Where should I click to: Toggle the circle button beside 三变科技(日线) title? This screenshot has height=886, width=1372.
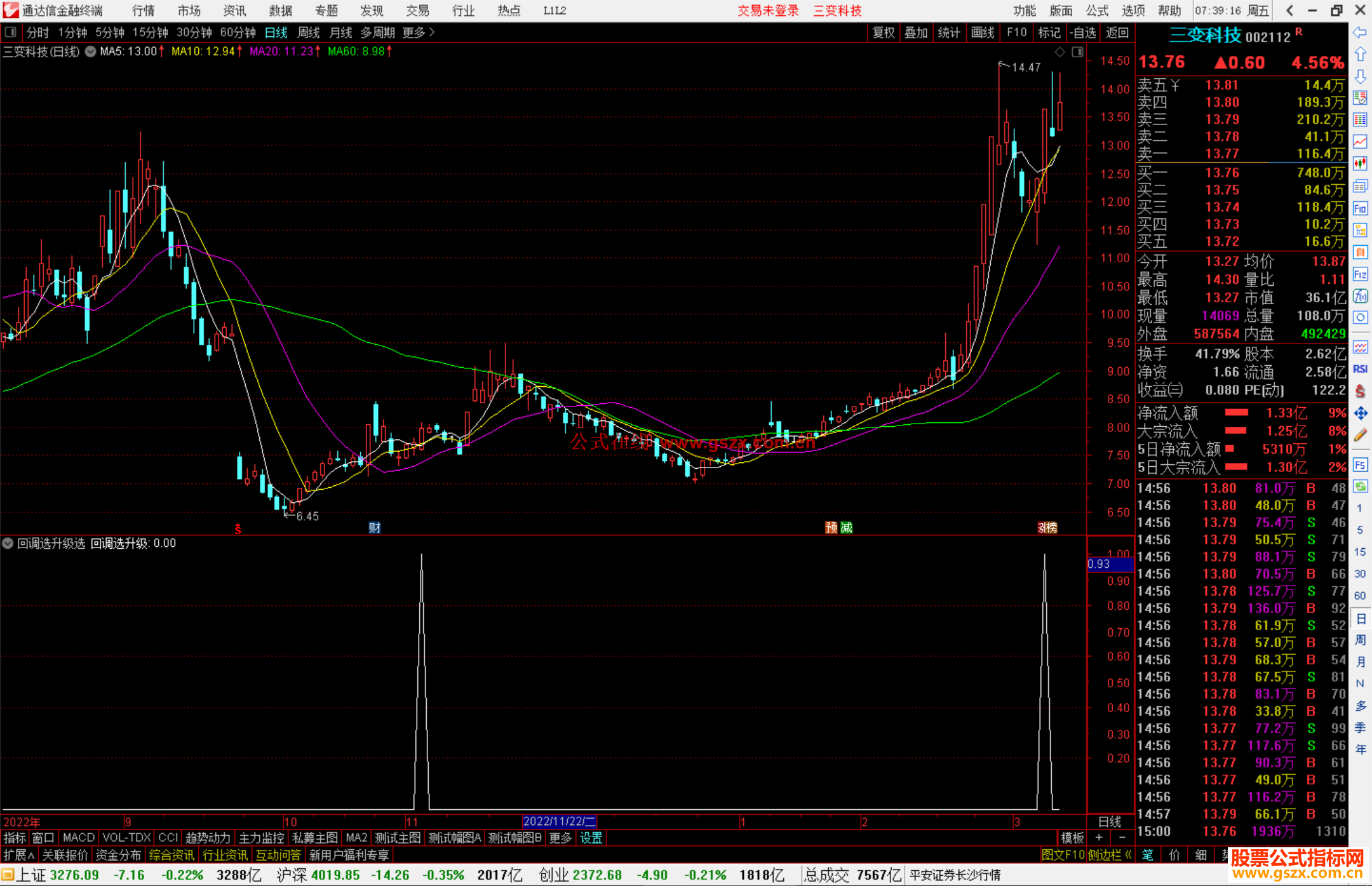click(x=91, y=51)
